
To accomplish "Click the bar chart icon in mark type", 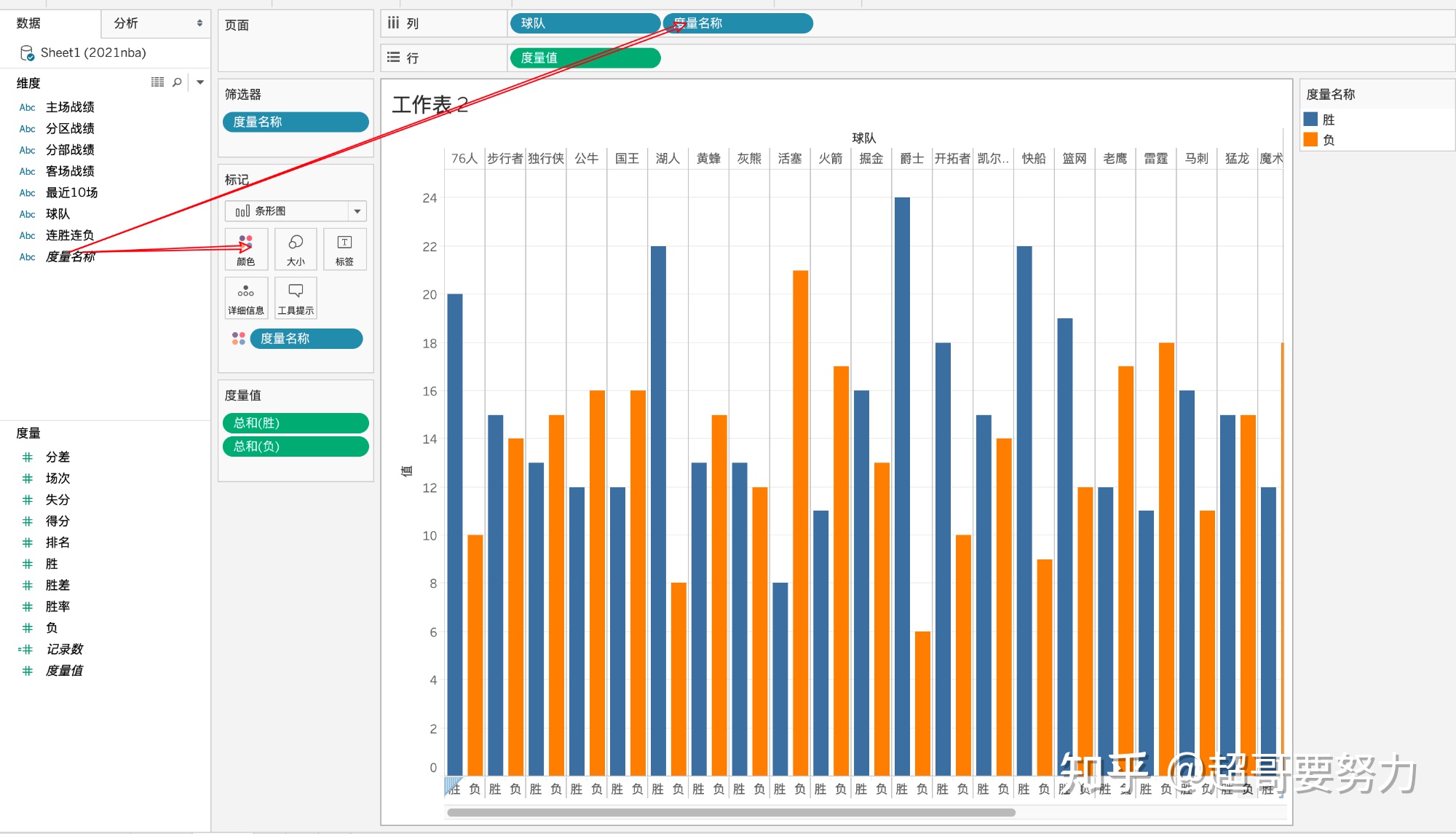I will click(x=242, y=211).
